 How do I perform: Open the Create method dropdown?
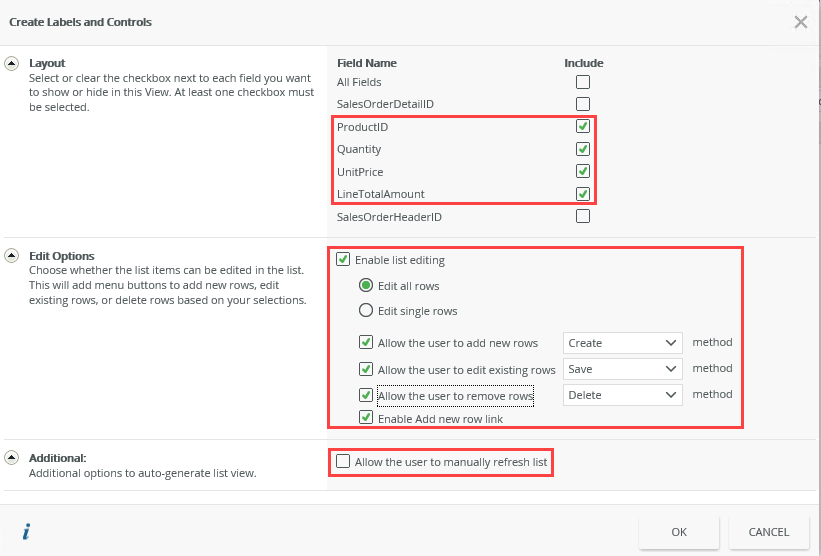[622, 343]
